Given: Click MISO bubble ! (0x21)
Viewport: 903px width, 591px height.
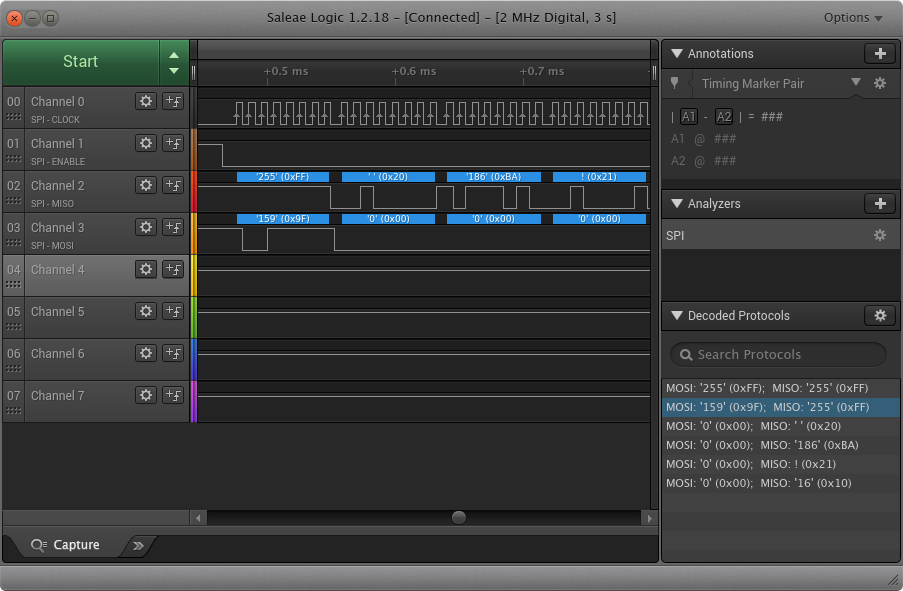Looking at the screenshot, I should click(x=600, y=177).
